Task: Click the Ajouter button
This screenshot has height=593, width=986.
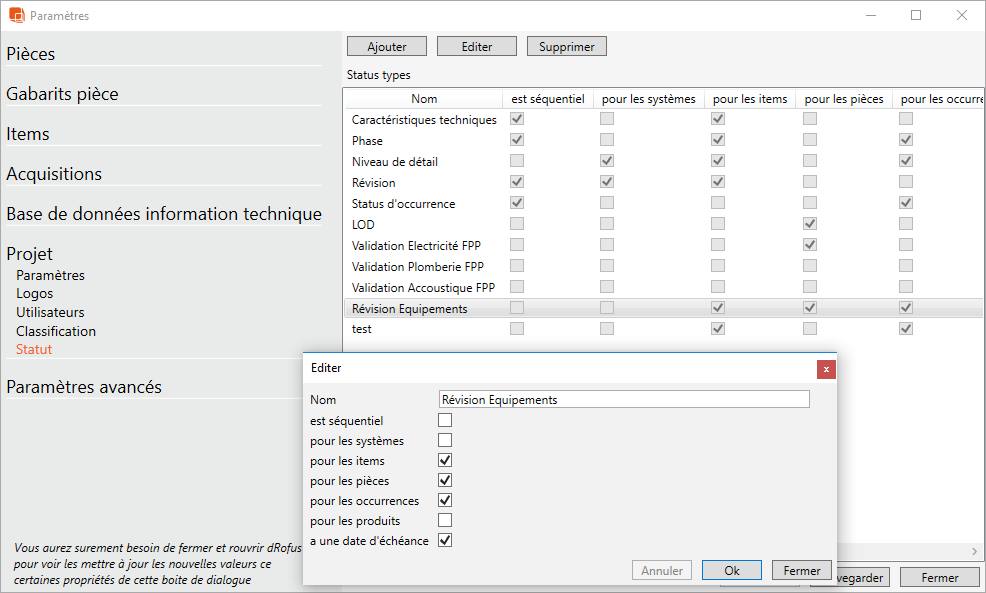Action: 387,47
